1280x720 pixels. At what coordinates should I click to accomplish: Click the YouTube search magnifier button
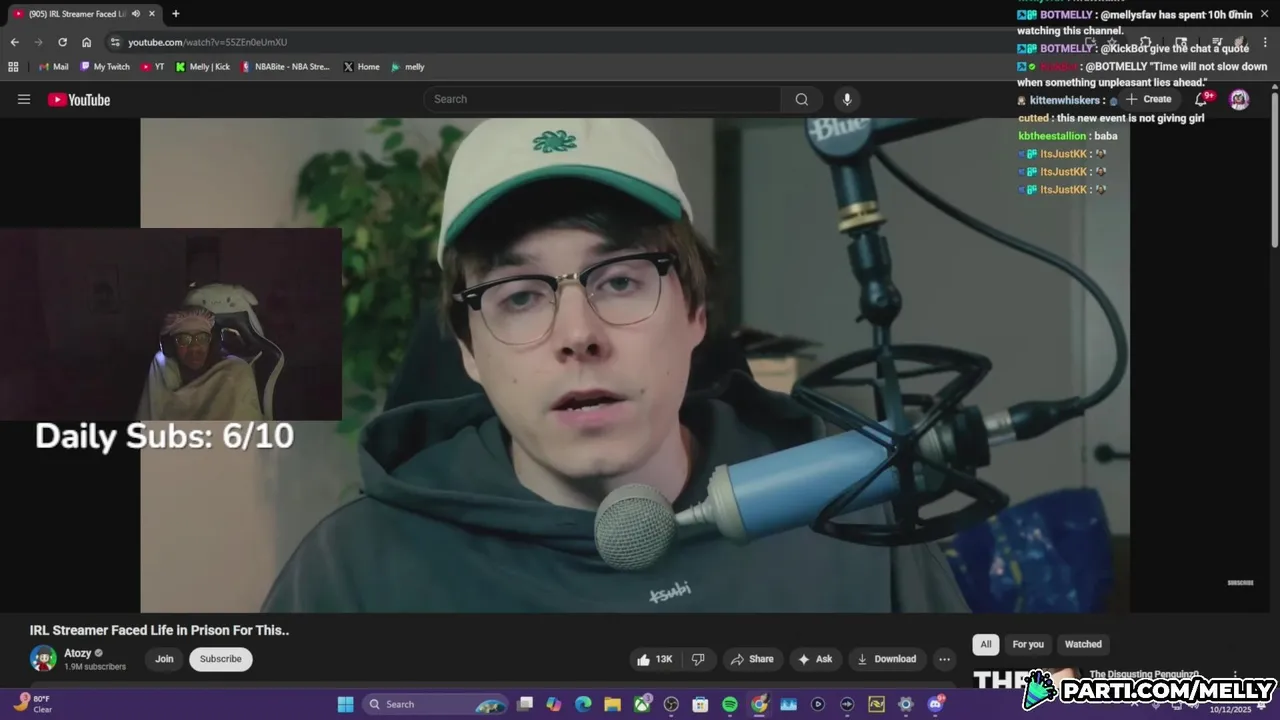[801, 99]
